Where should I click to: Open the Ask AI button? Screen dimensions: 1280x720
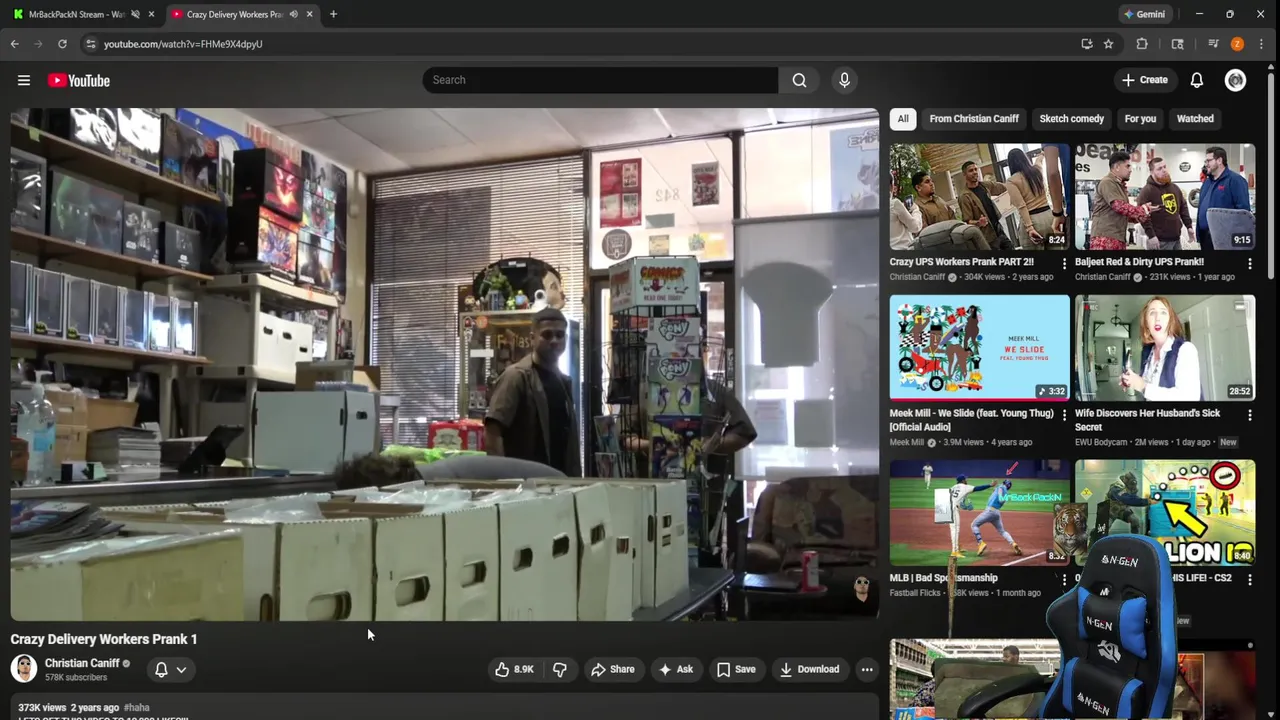coord(676,669)
